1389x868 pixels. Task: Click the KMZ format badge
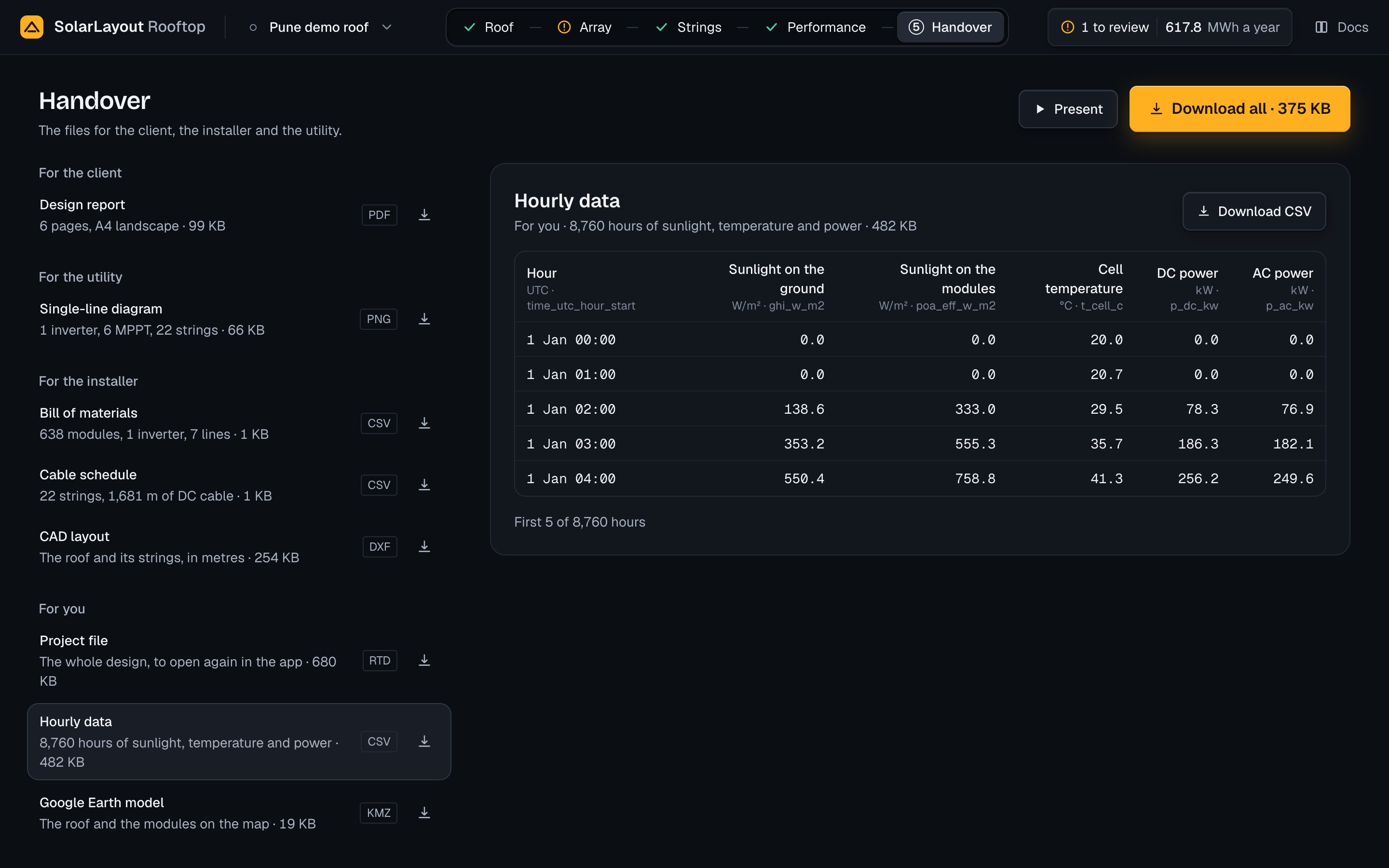378,813
